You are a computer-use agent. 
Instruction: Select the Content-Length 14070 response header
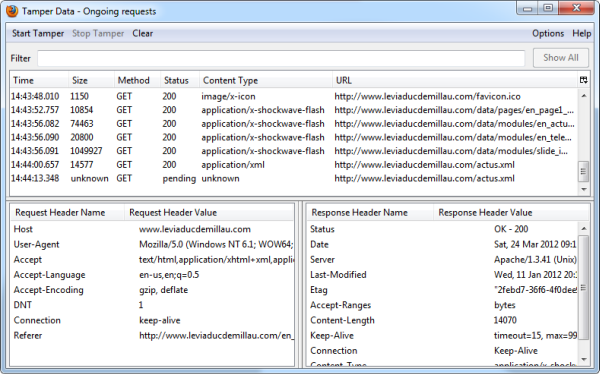443,320
